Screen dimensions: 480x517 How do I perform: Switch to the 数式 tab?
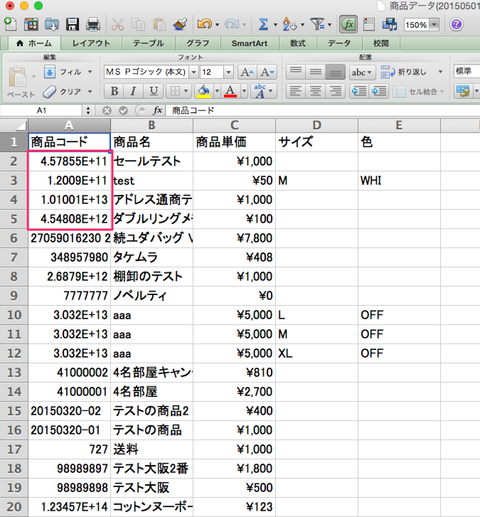(x=298, y=43)
